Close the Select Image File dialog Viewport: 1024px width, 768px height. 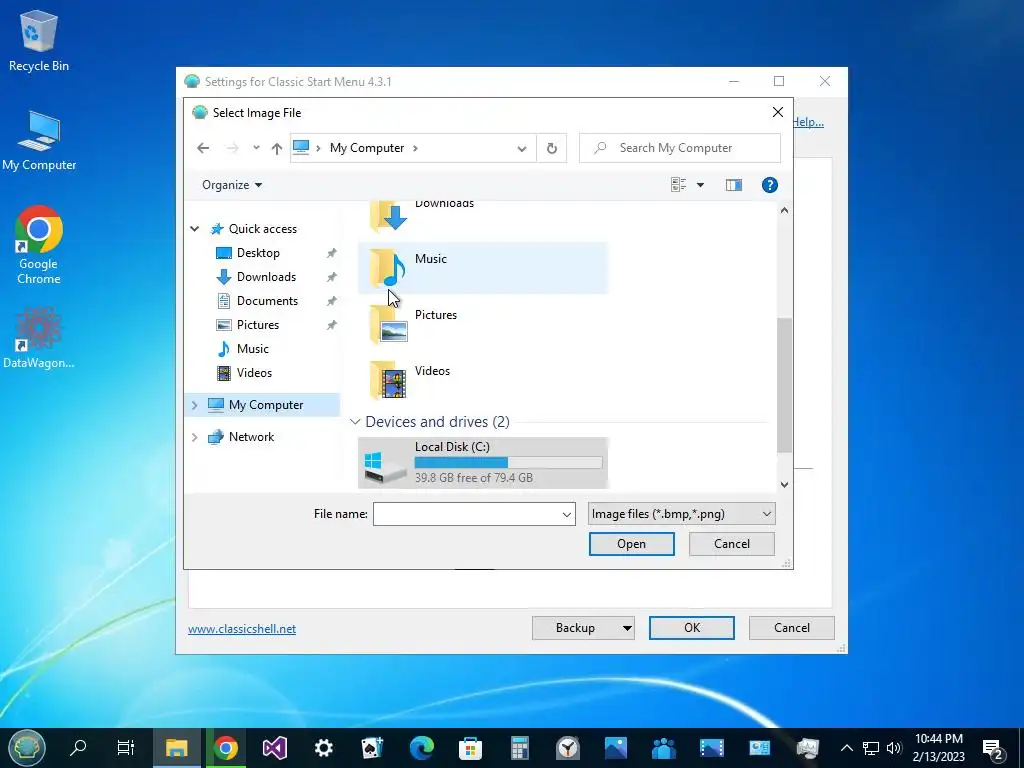(x=777, y=112)
